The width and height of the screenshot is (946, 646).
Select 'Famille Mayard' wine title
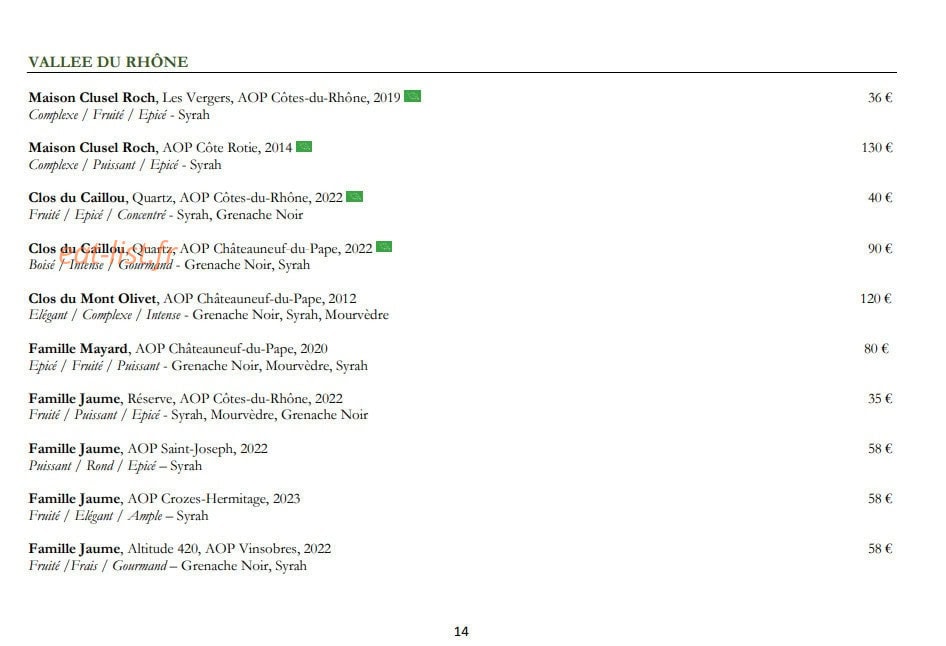178,349
